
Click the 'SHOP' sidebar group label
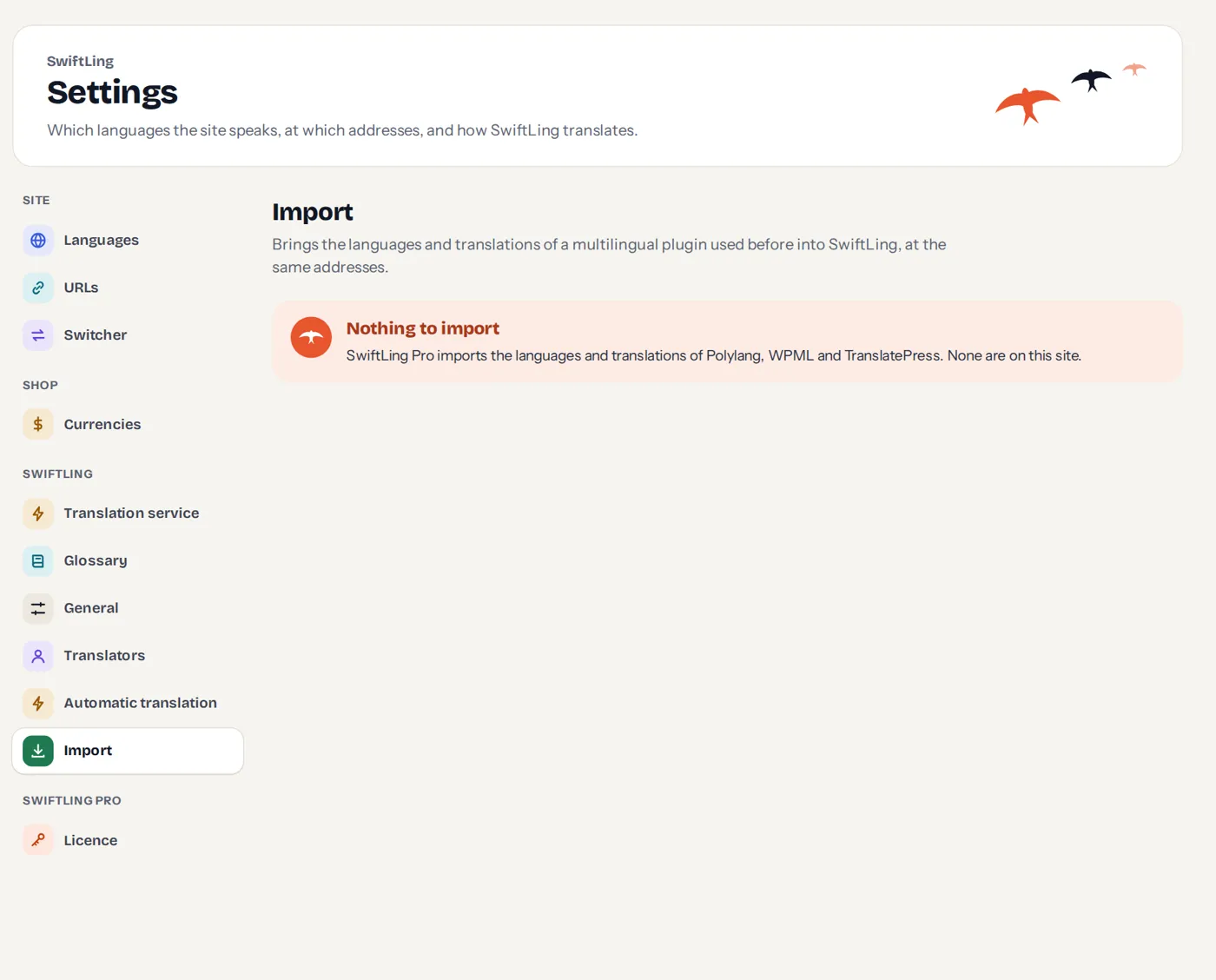(x=40, y=385)
